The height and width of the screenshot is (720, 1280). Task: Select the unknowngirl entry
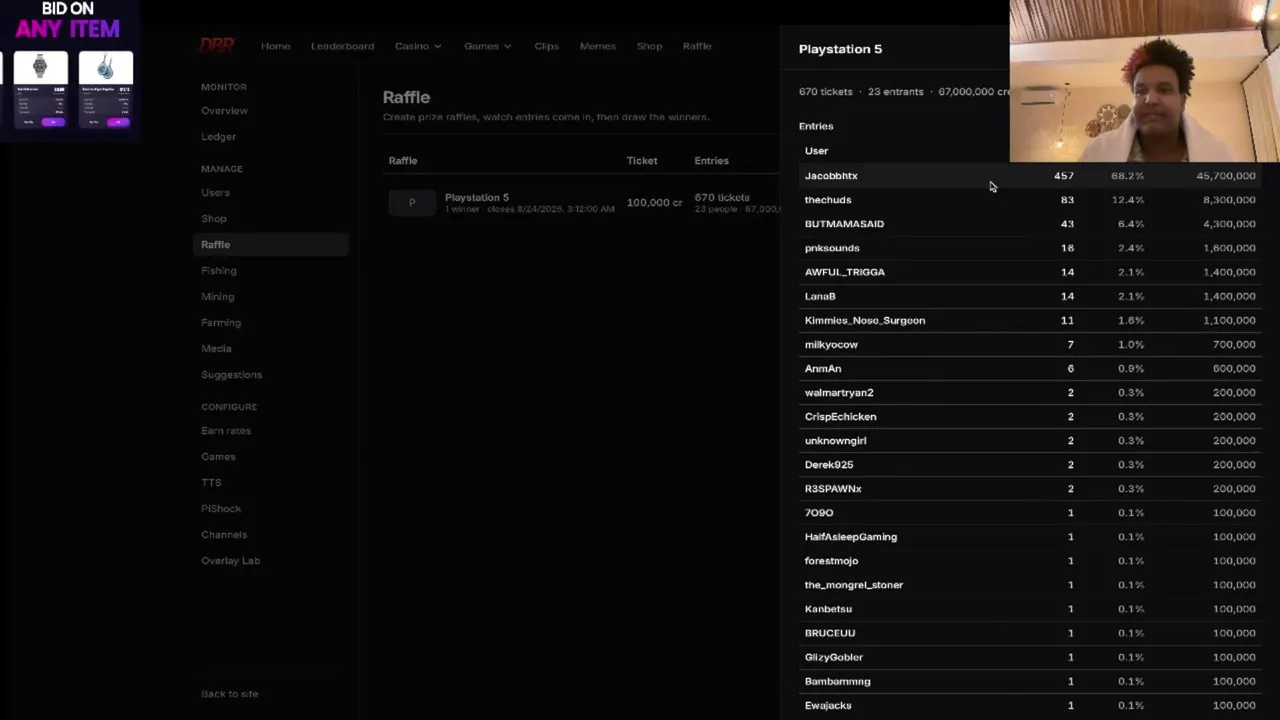click(x=1030, y=440)
